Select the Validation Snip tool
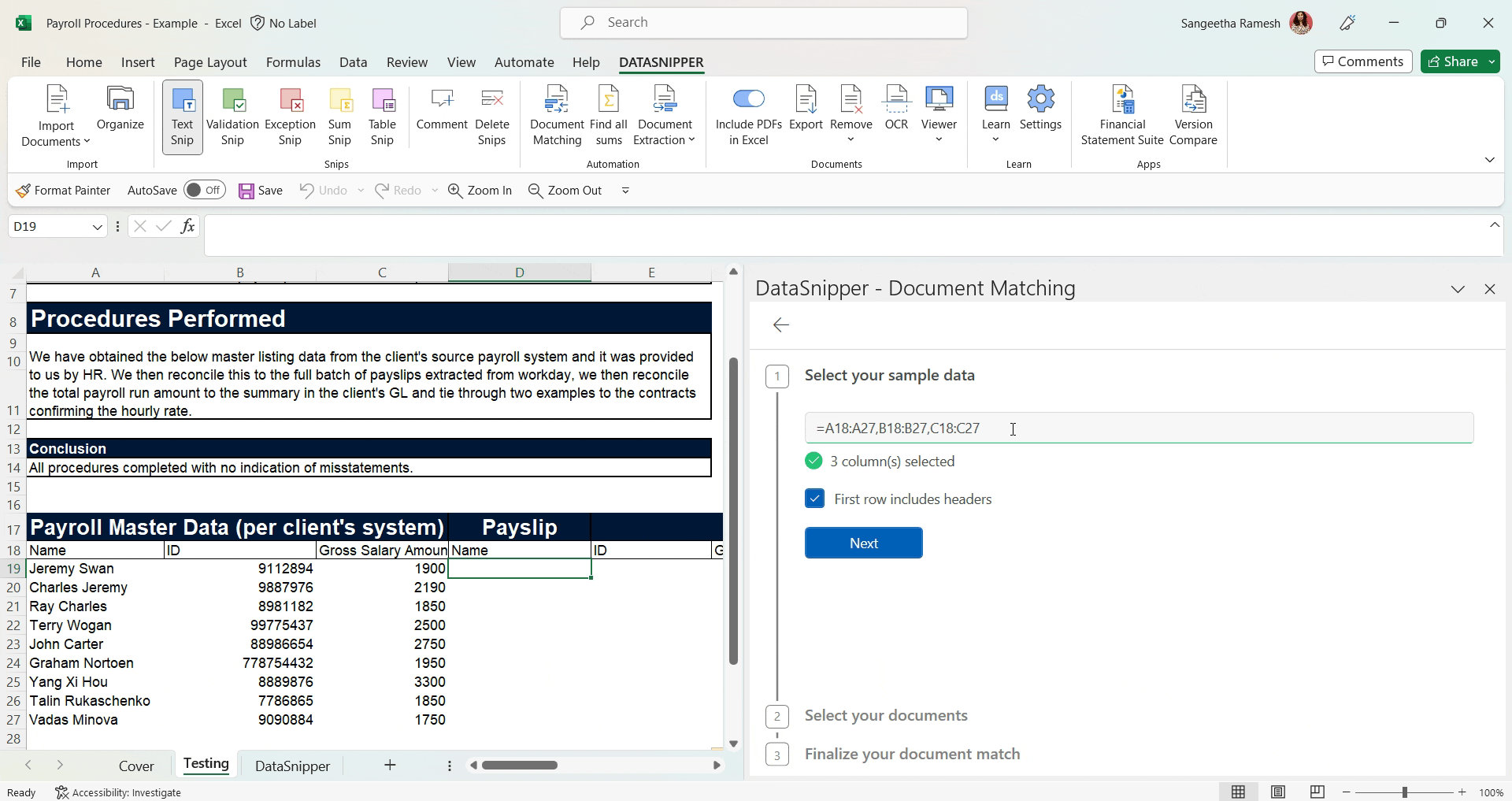1512x801 pixels. 232,117
